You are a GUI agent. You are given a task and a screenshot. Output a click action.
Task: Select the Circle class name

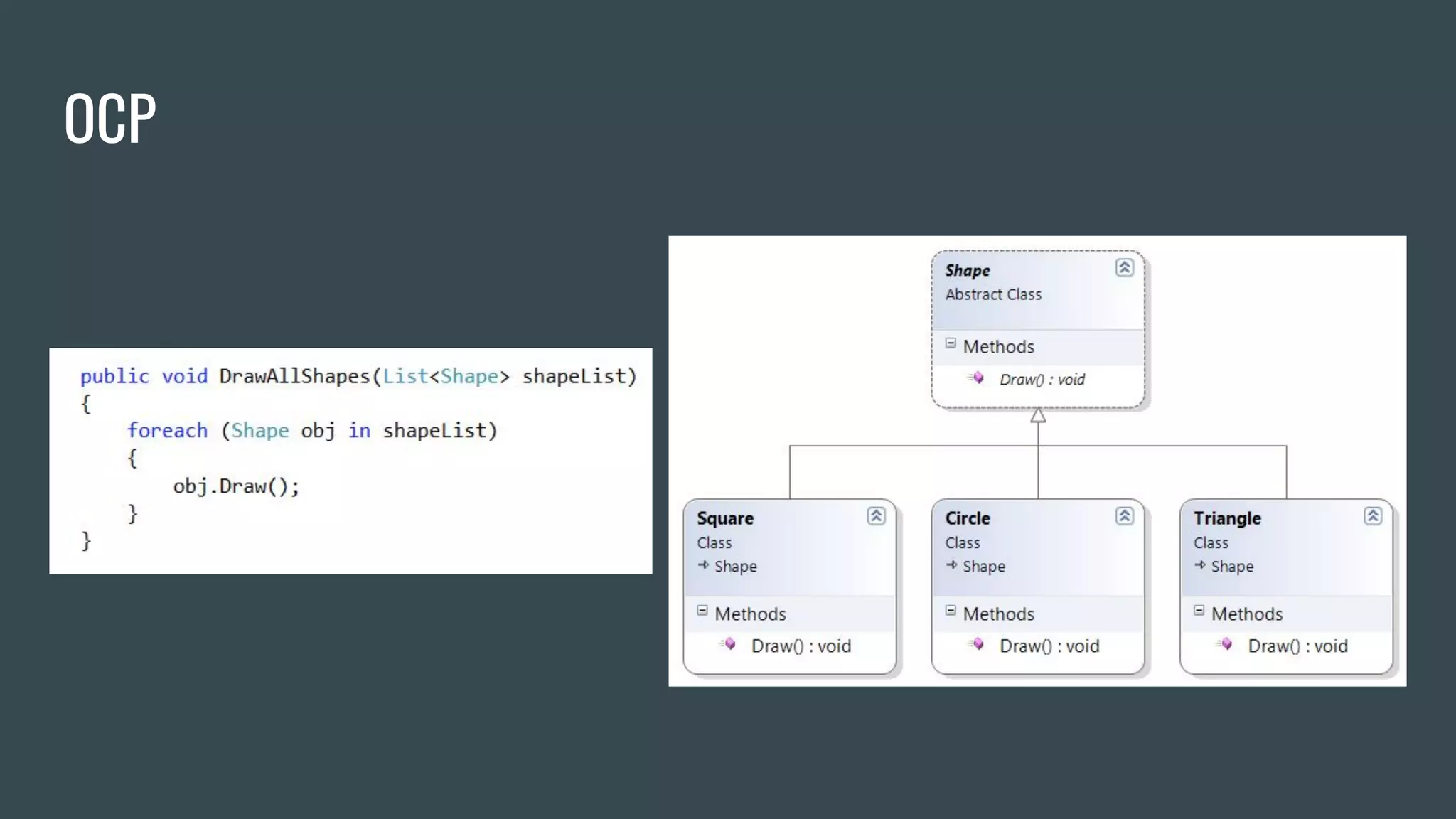point(967,518)
